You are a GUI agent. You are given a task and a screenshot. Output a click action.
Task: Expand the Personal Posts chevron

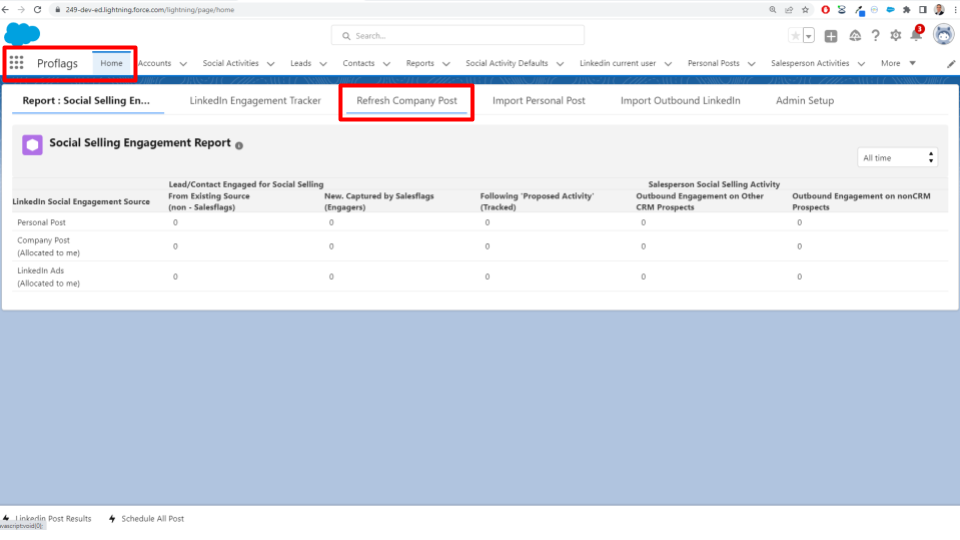(x=751, y=64)
